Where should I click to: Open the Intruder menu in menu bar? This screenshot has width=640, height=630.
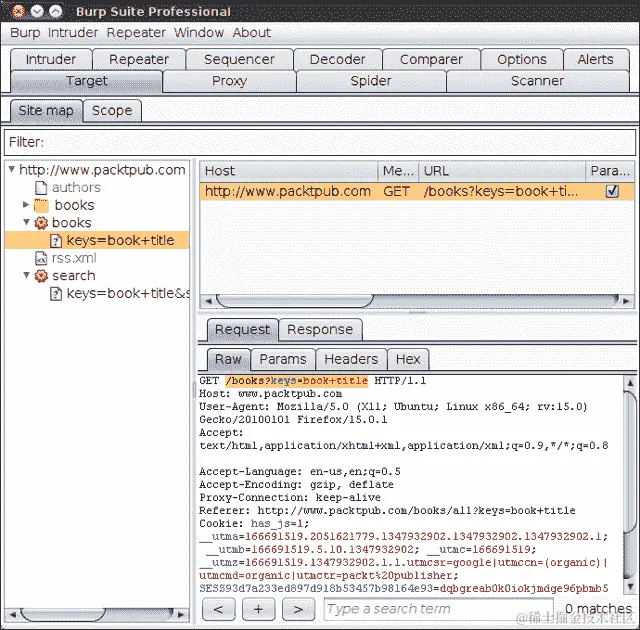pyautogui.click(x=73, y=33)
